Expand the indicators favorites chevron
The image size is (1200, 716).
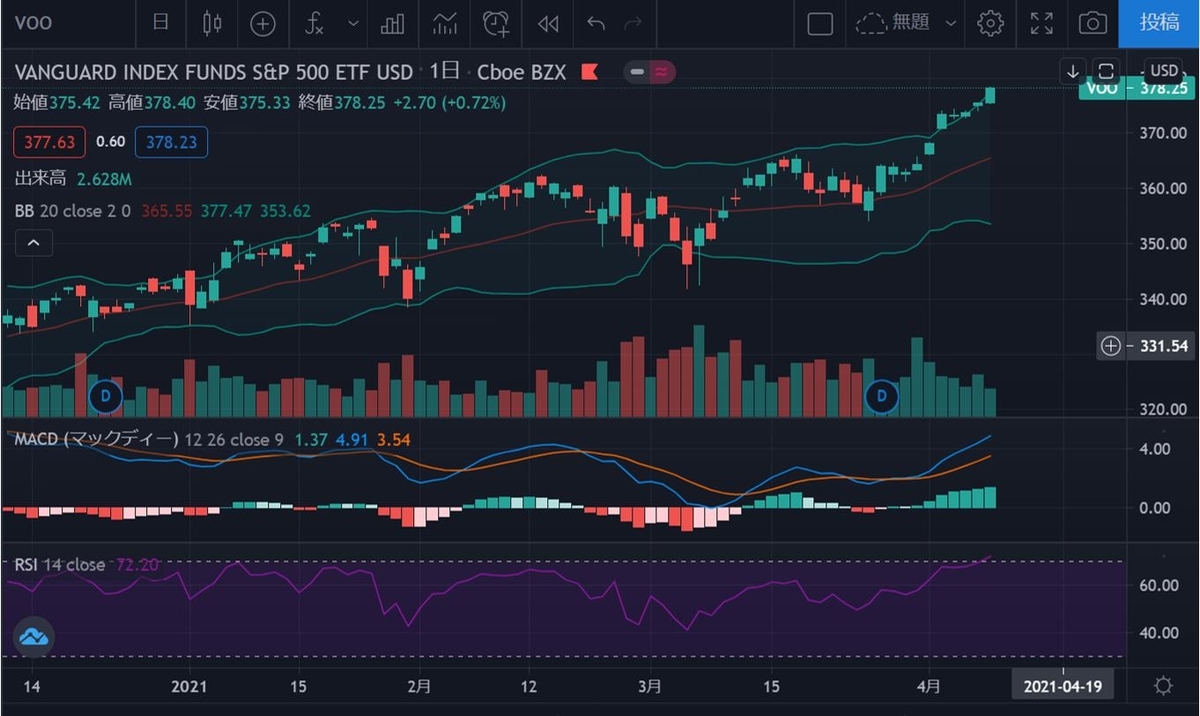point(352,23)
